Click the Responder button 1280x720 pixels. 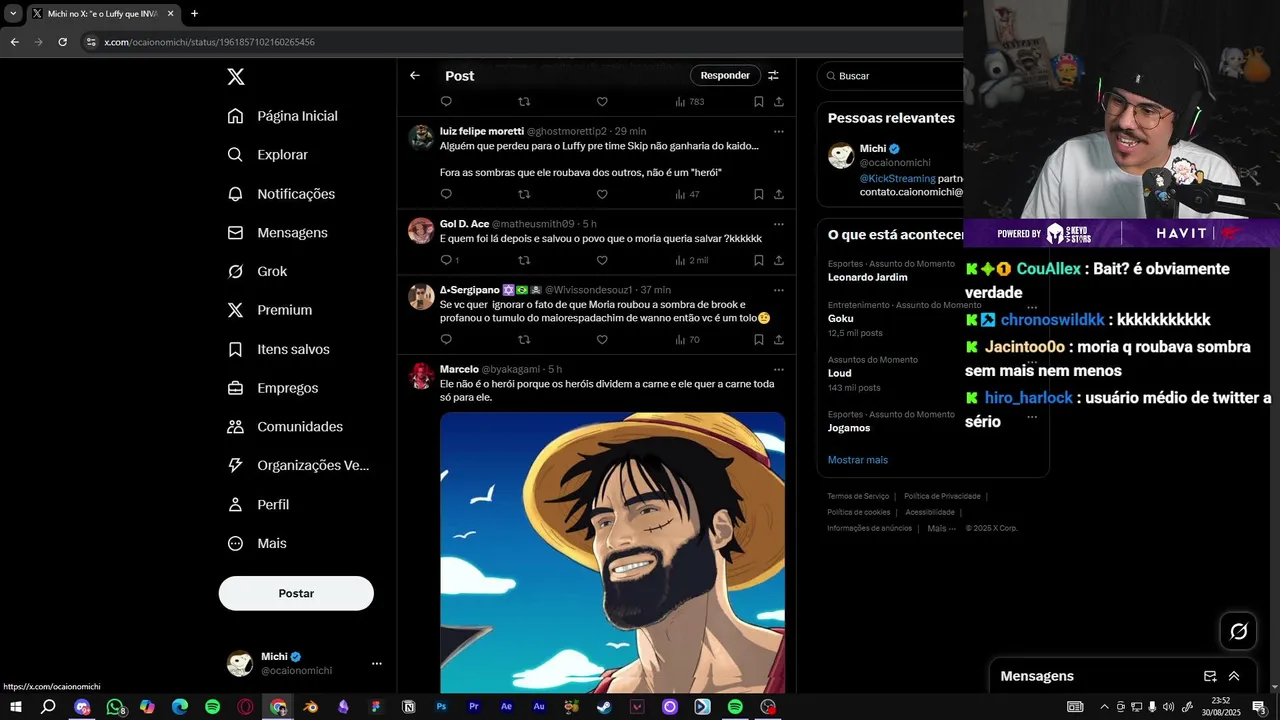pos(725,75)
